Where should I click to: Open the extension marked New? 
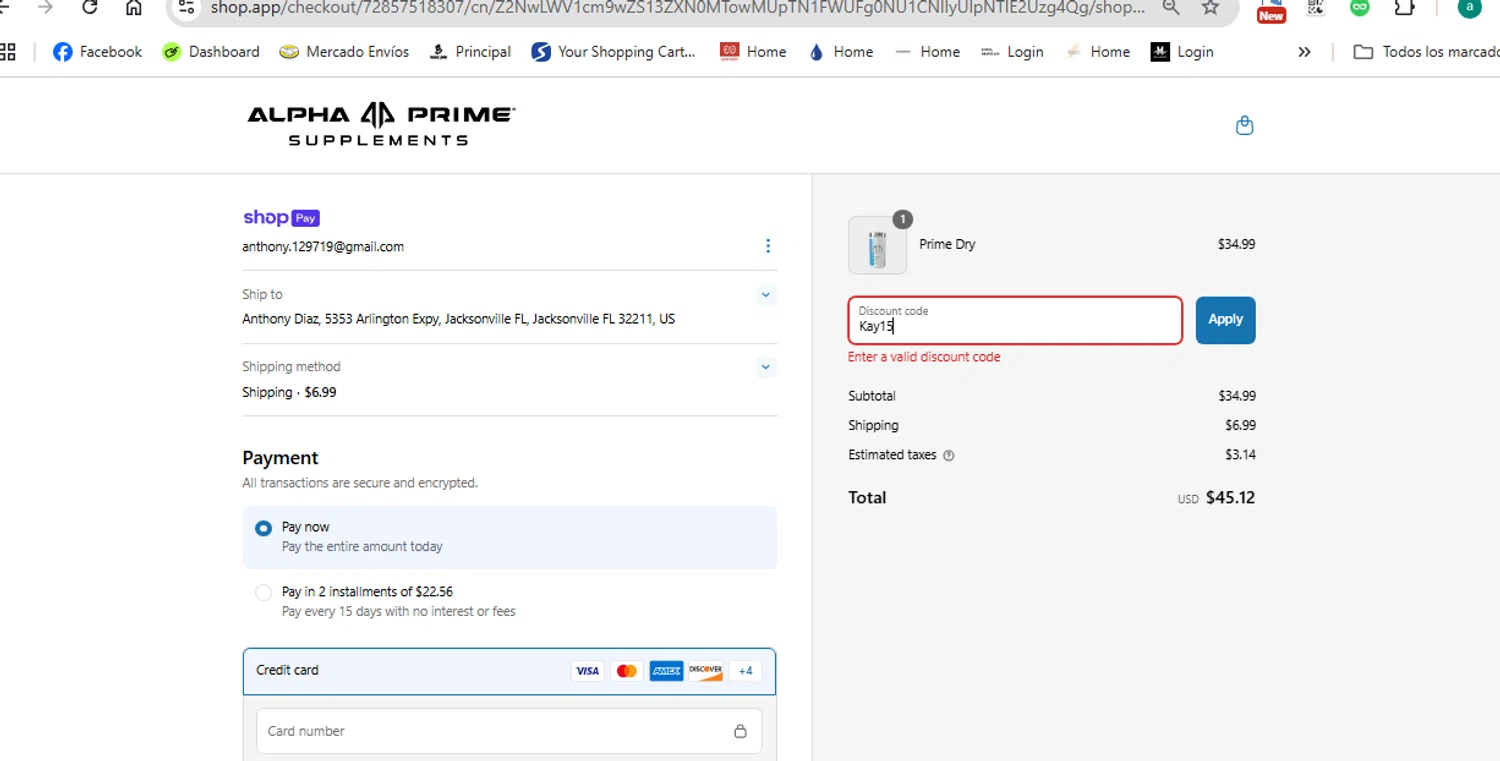click(x=1271, y=10)
